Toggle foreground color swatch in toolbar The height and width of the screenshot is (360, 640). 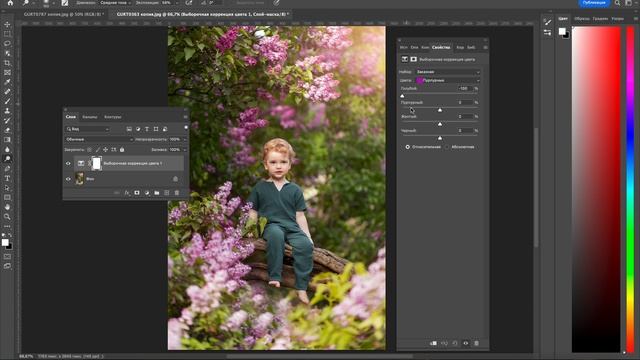(x=5, y=242)
